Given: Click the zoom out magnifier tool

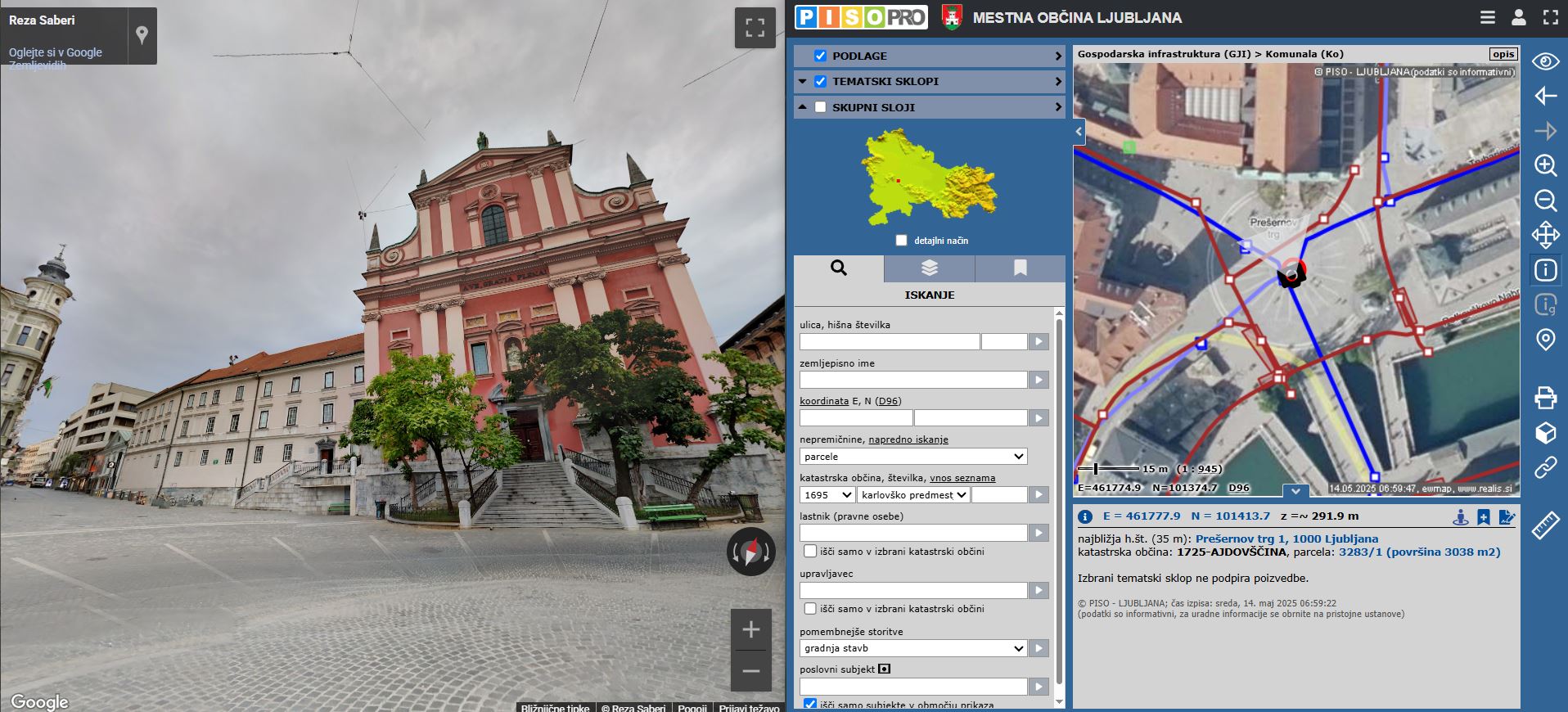Looking at the screenshot, I should click(1545, 201).
